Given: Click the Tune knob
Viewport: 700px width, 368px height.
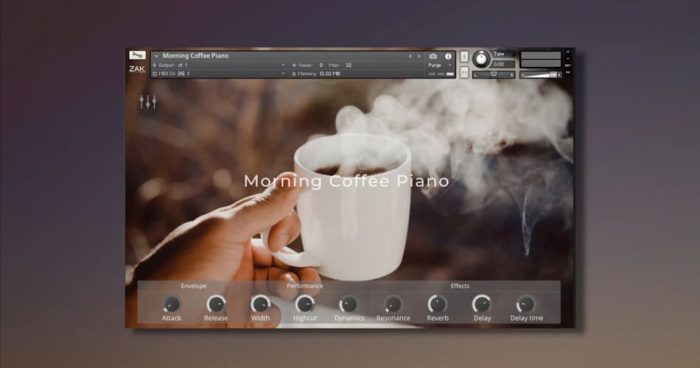Looking at the screenshot, I should pyautogui.click(x=481, y=59).
